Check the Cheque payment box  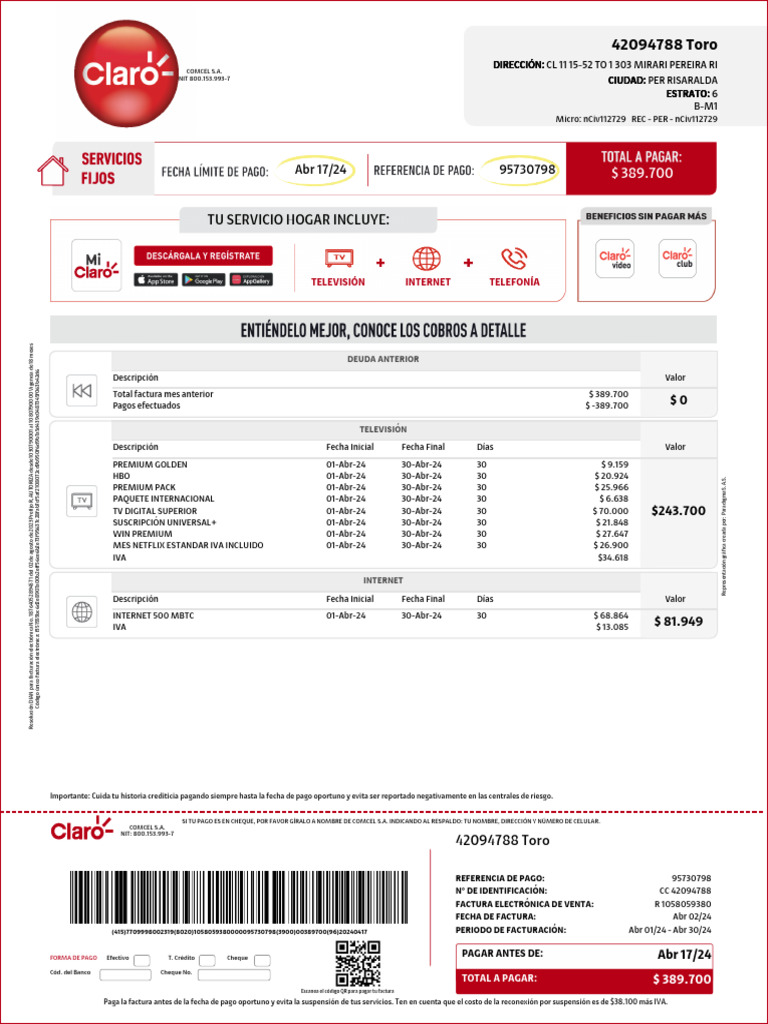[x=263, y=960]
